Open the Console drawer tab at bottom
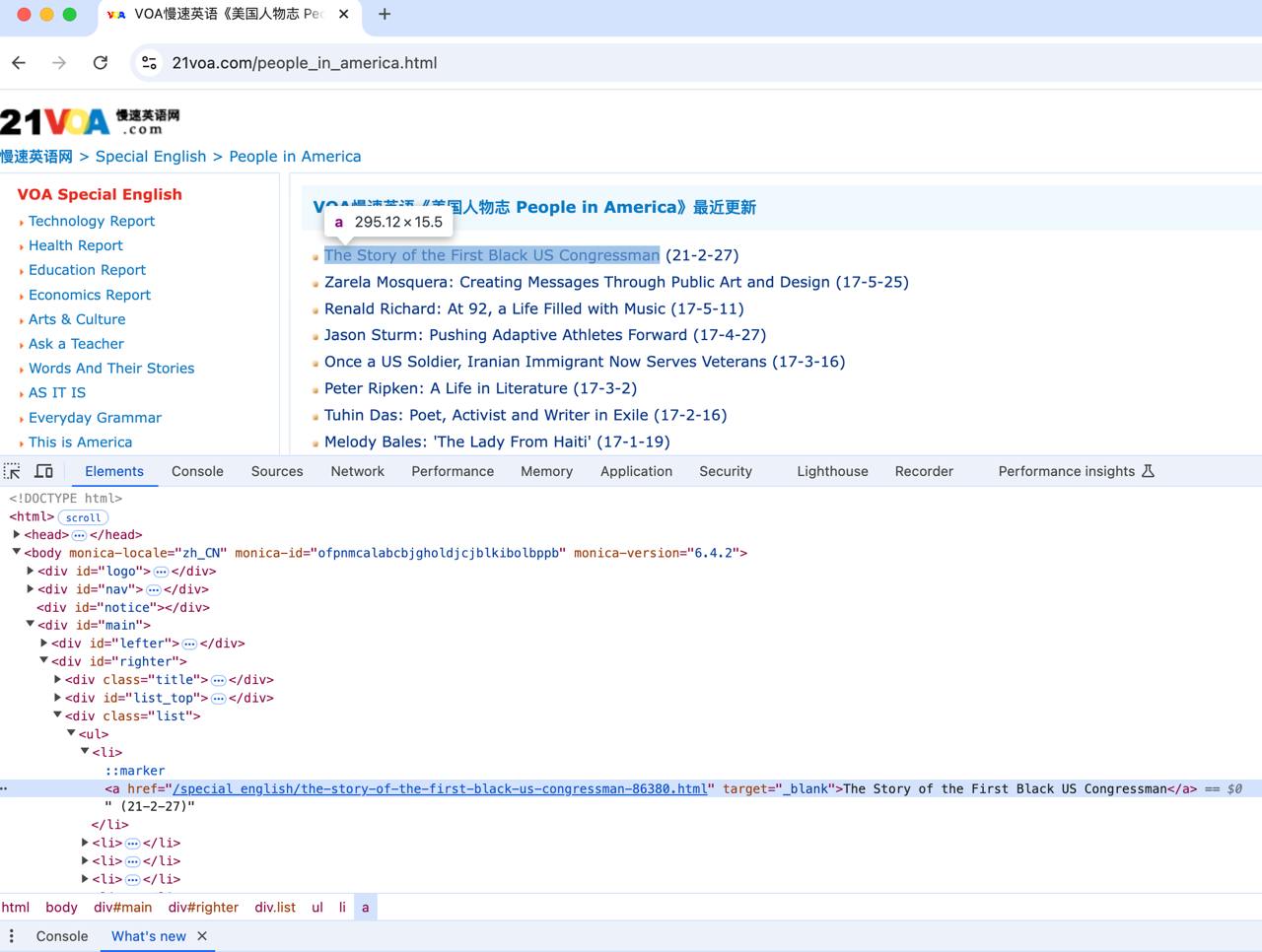The image size is (1262, 952). (62, 936)
